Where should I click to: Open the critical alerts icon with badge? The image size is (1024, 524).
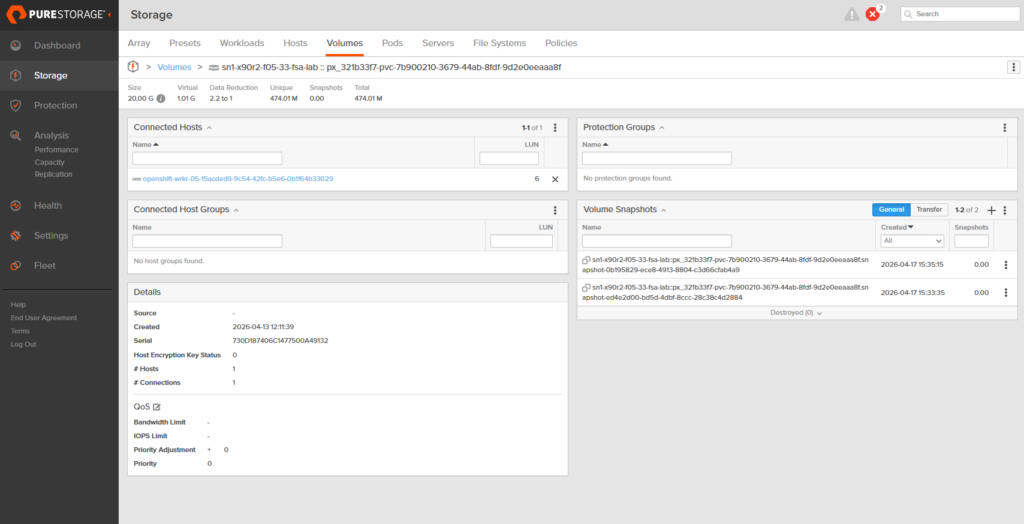[x=873, y=14]
